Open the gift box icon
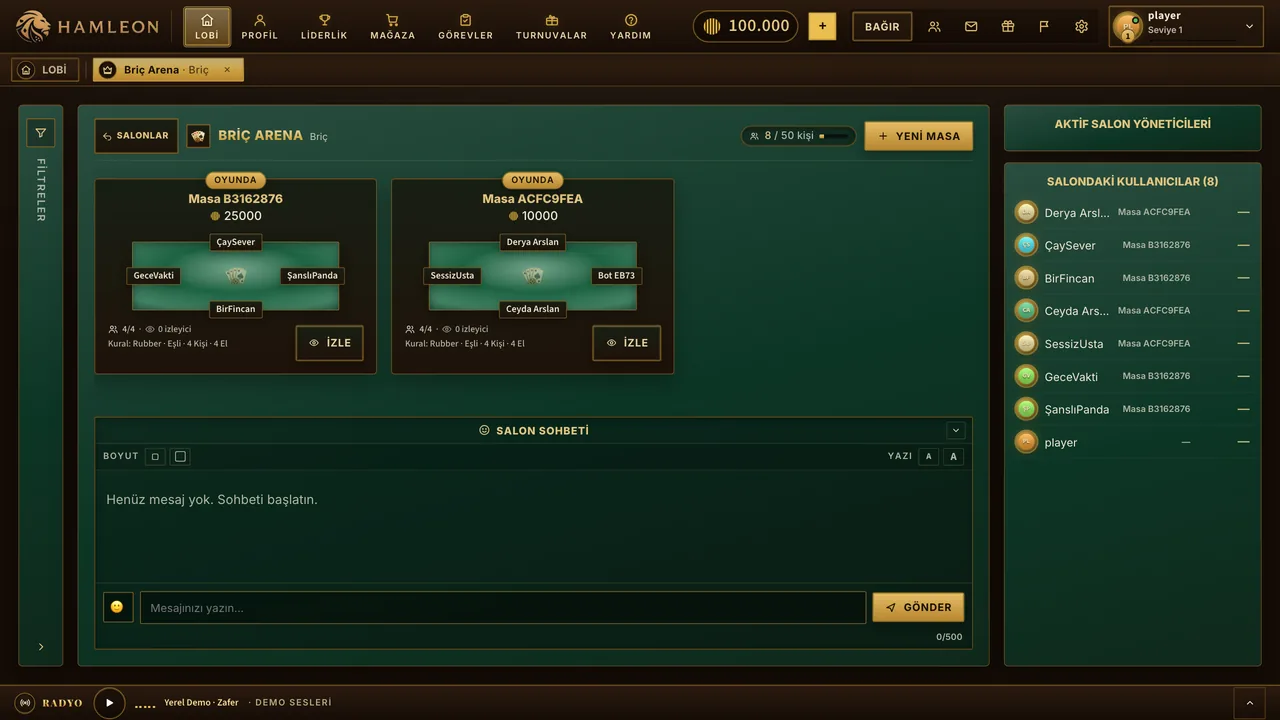The height and width of the screenshot is (720, 1280). tap(1008, 27)
